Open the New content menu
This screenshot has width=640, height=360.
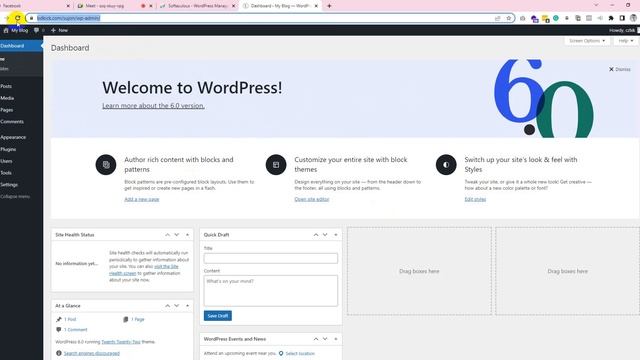click(59, 30)
